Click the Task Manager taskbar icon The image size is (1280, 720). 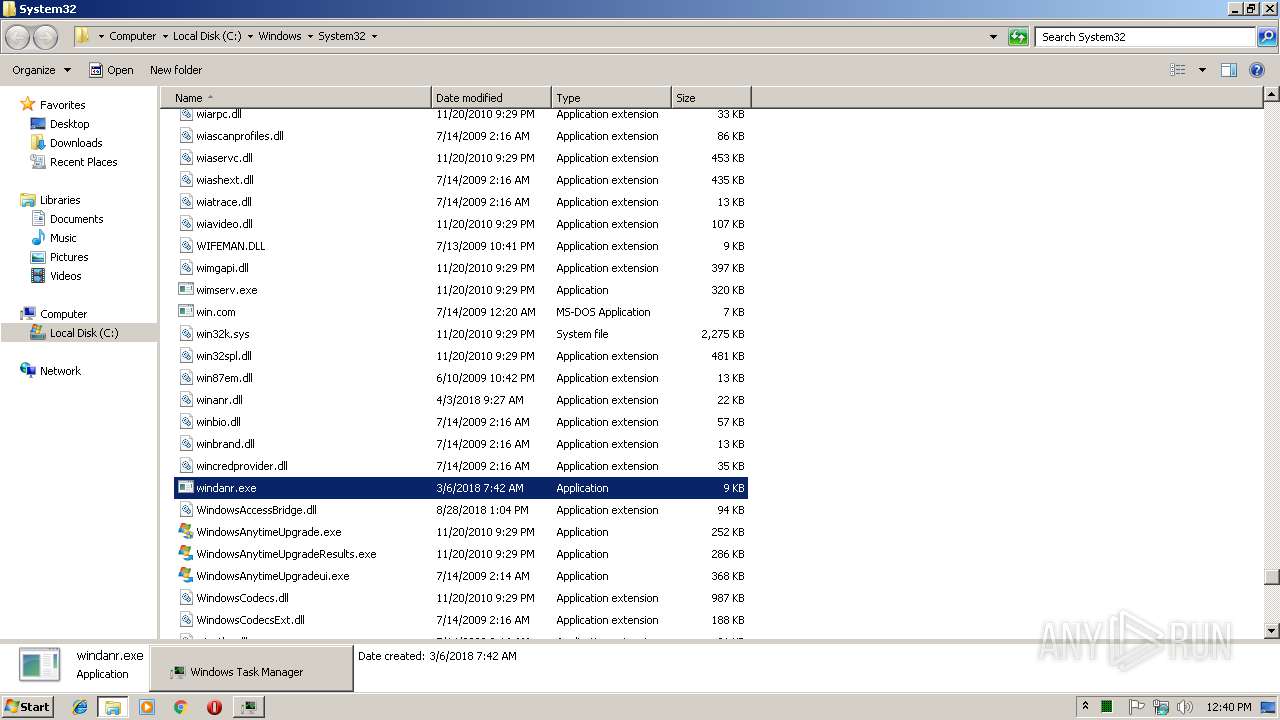(x=248, y=707)
